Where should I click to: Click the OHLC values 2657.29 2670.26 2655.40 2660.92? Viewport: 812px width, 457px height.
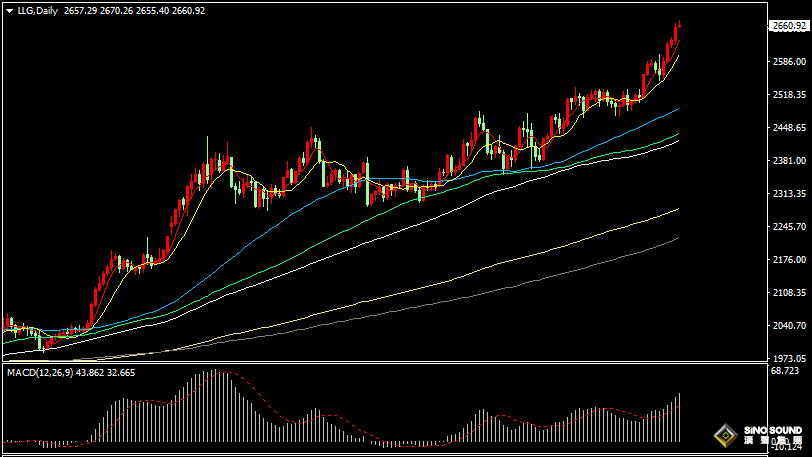(x=134, y=11)
